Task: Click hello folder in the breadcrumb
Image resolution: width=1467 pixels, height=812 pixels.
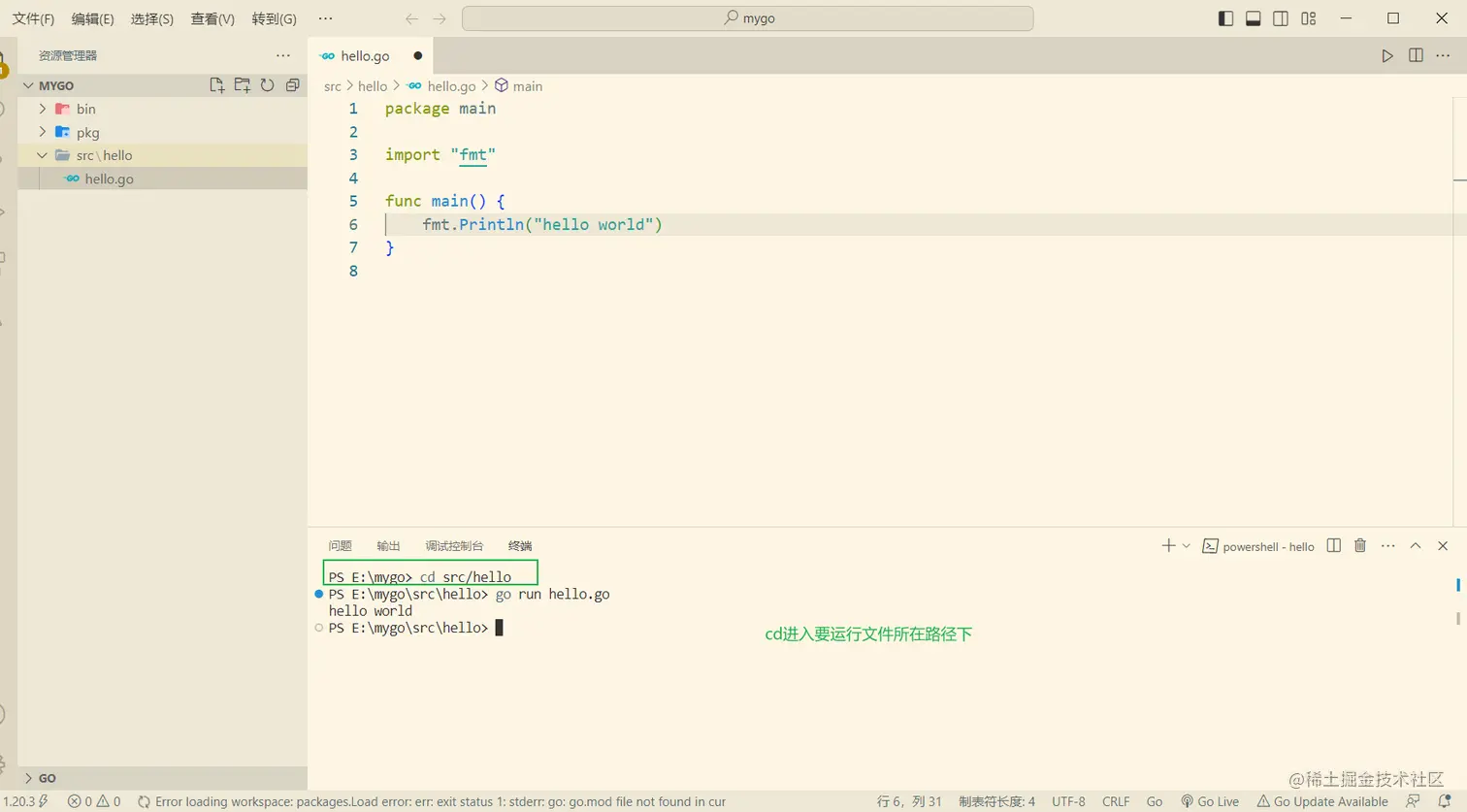Action: 373,86
